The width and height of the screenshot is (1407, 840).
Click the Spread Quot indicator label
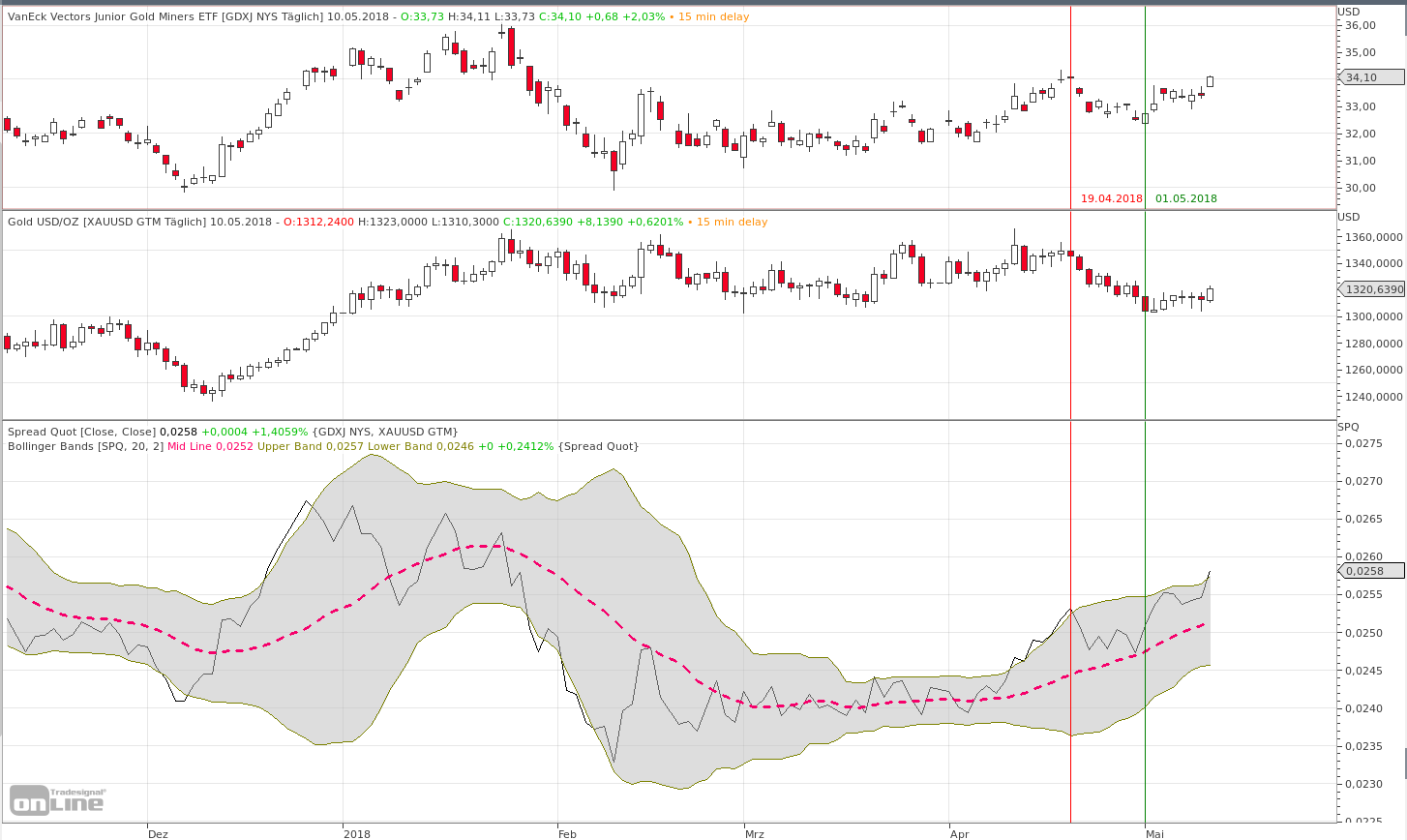81,432
